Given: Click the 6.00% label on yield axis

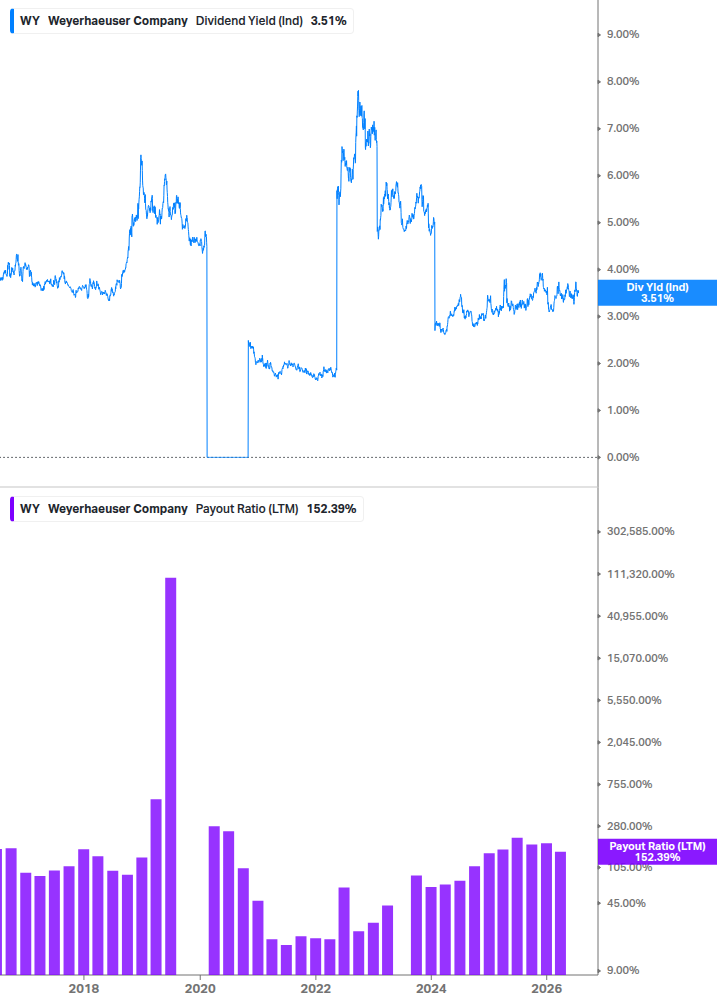Looking at the screenshot, I should pos(623,175).
